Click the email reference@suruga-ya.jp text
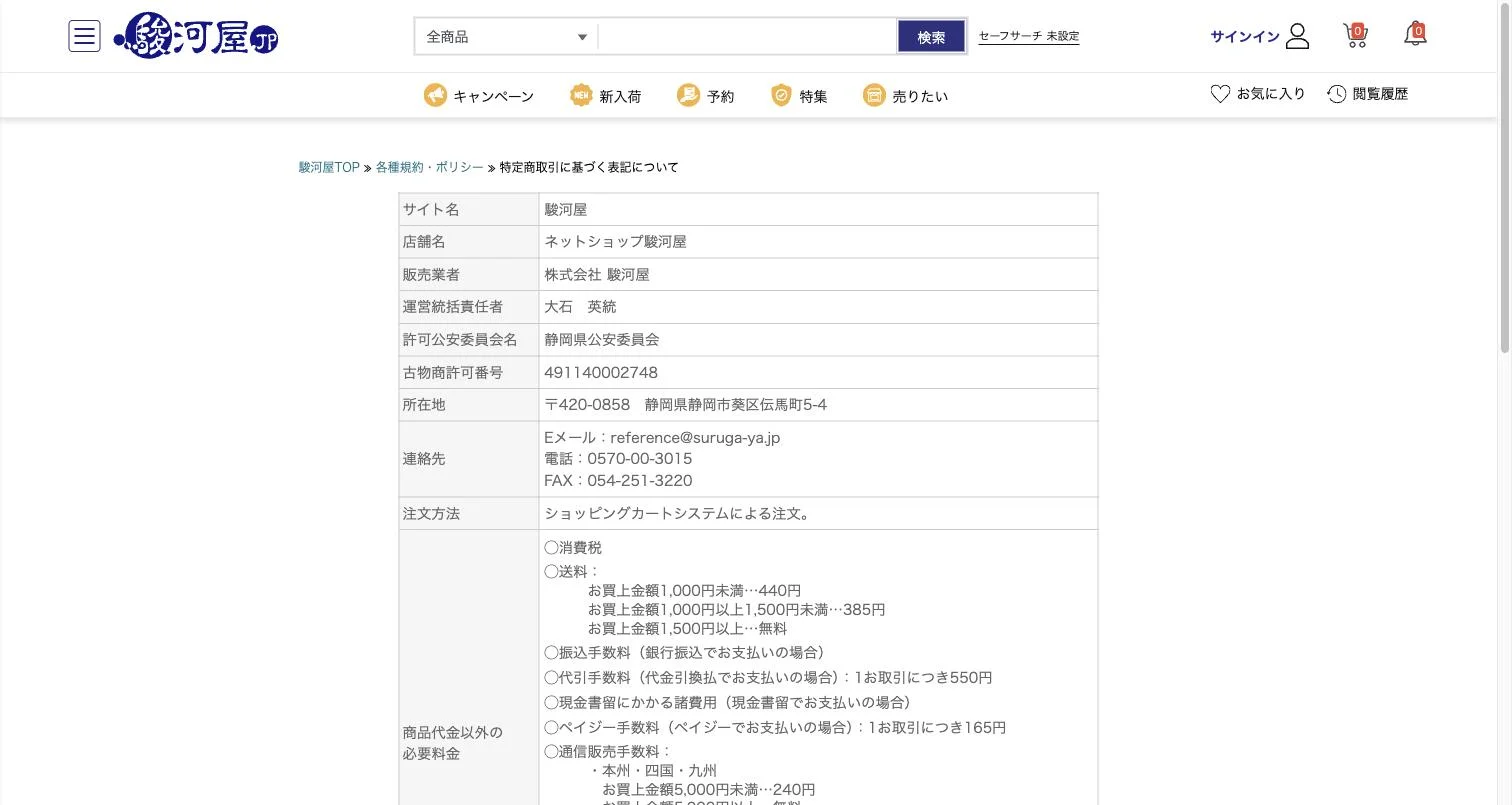 (x=695, y=437)
